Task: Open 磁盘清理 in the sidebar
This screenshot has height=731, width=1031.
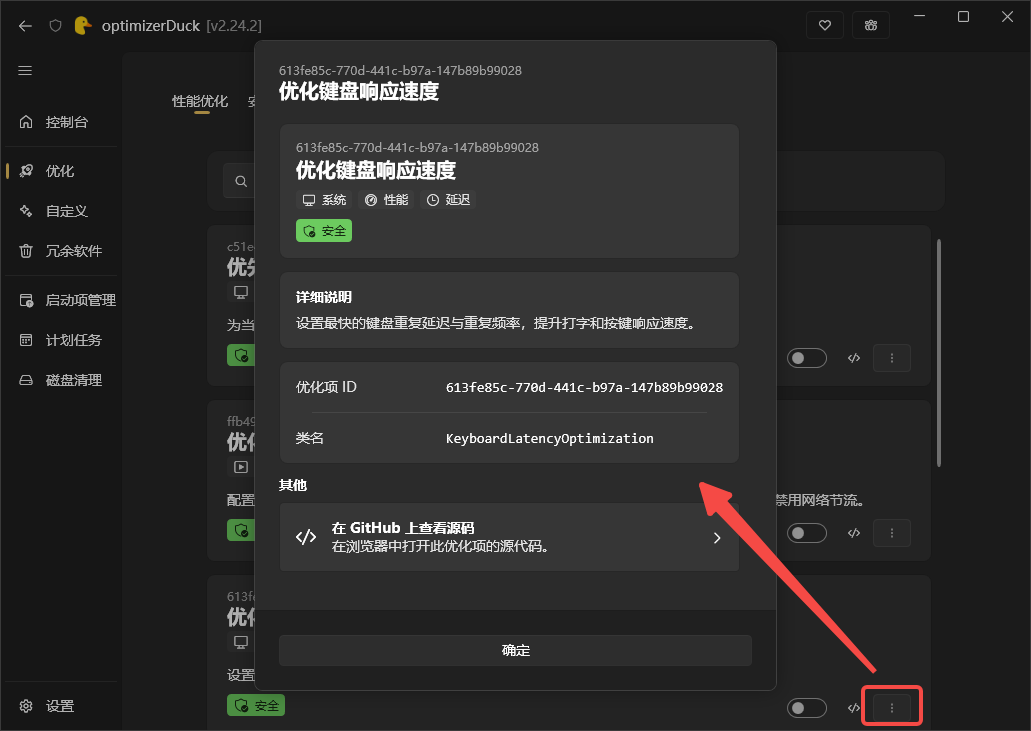Action: (x=61, y=380)
